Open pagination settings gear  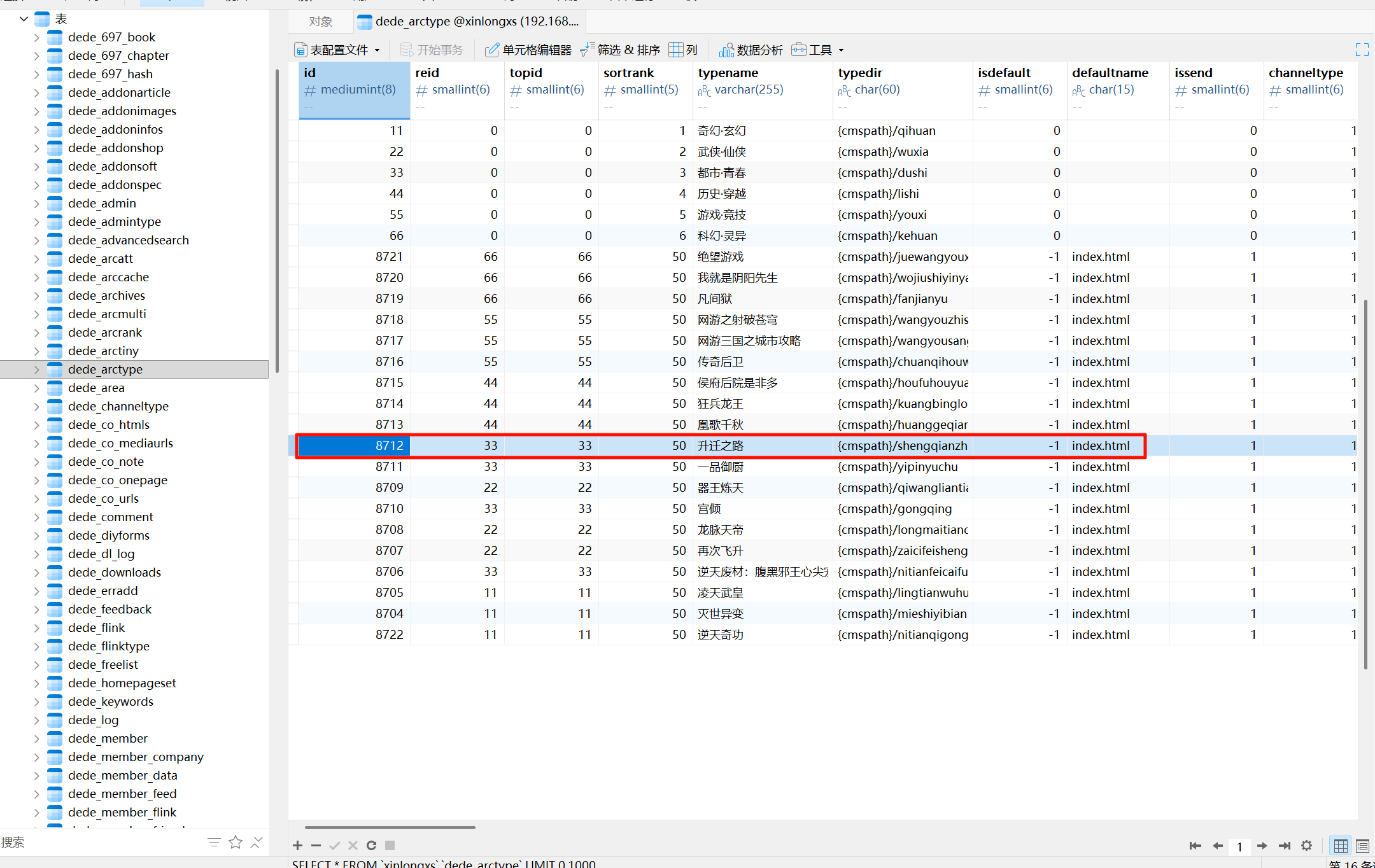click(x=1306, y=846)
